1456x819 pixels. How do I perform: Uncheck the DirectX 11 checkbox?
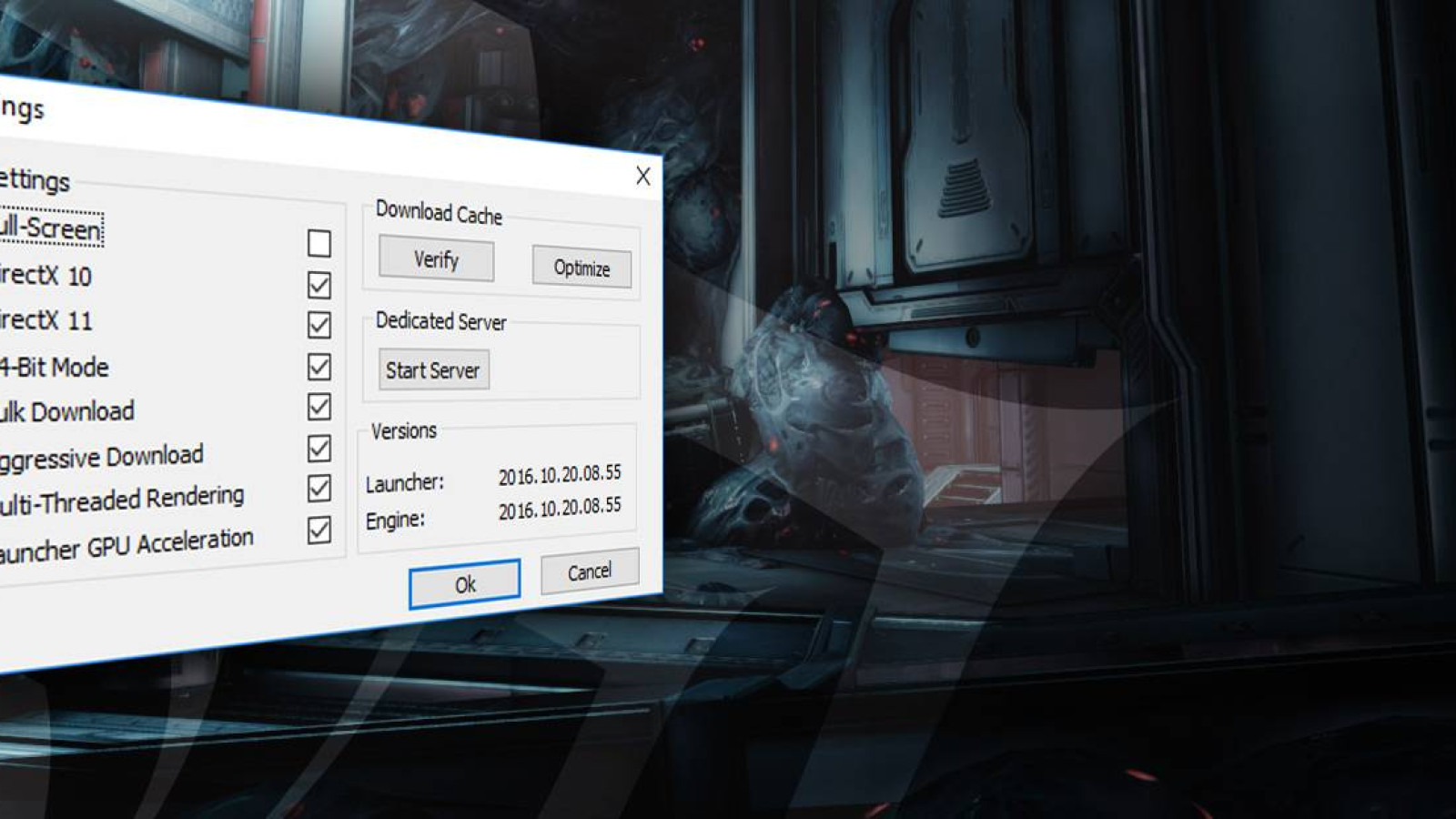click(x=319, y=325)
